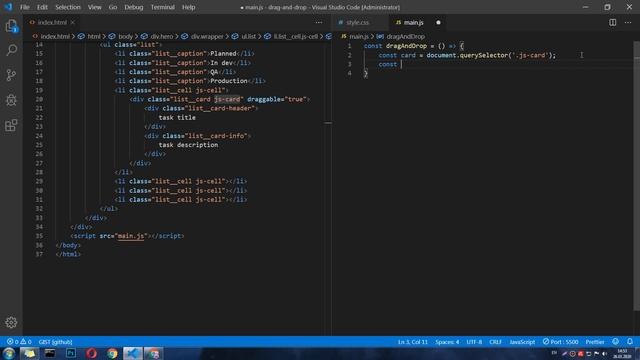The height and width of the screenshot is (360, 640).
Task: Open the Go menu
Action: [113, 7]
